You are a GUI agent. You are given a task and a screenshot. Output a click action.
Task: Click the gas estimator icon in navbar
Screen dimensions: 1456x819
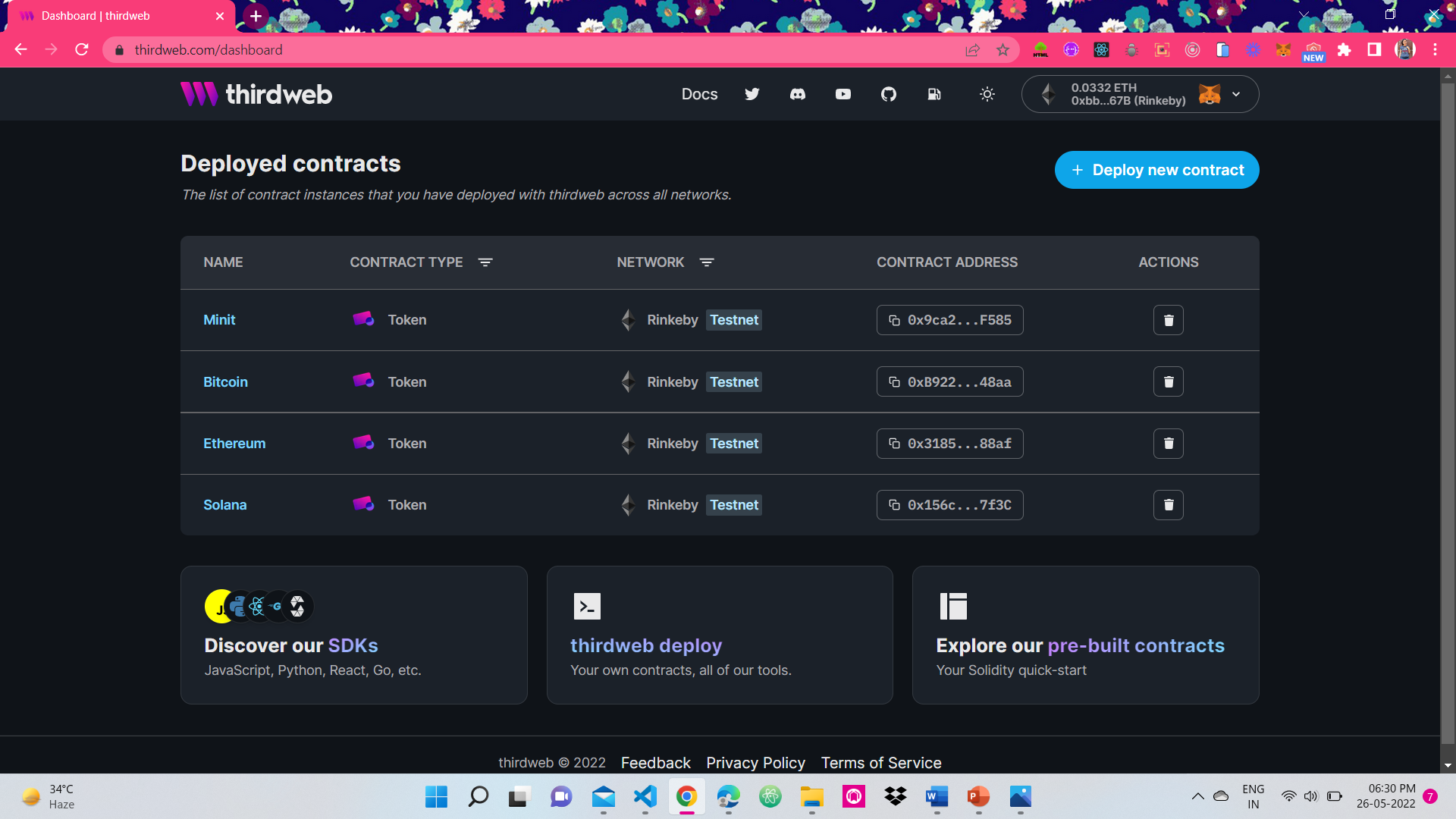[934, 94]
